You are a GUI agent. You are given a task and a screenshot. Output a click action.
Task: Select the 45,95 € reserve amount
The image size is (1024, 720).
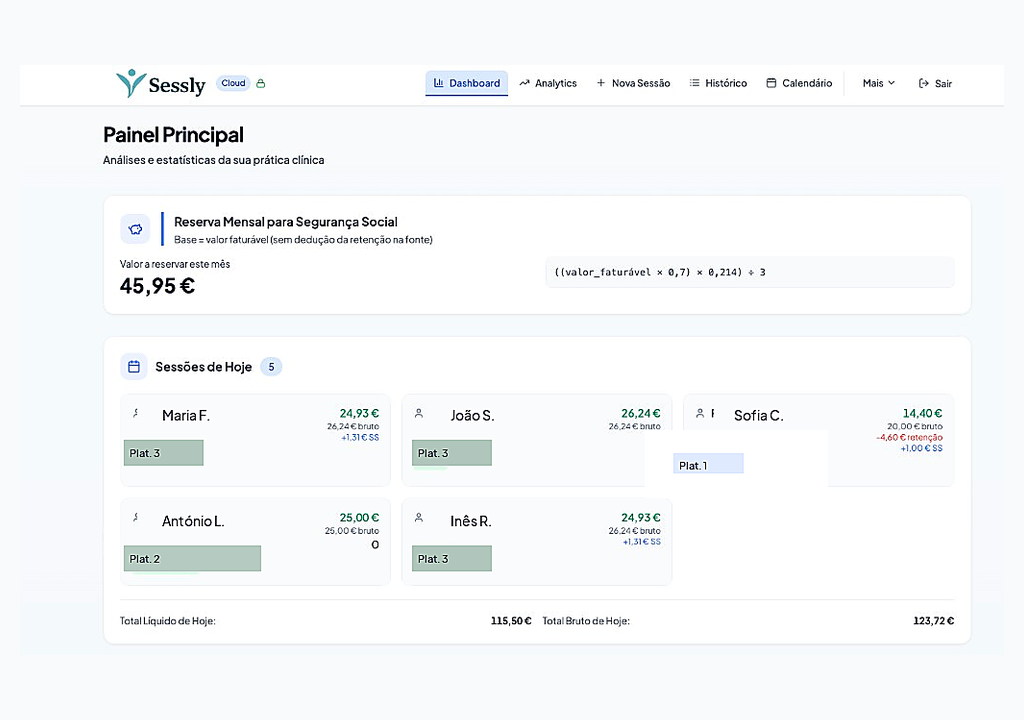click(157, 286)
